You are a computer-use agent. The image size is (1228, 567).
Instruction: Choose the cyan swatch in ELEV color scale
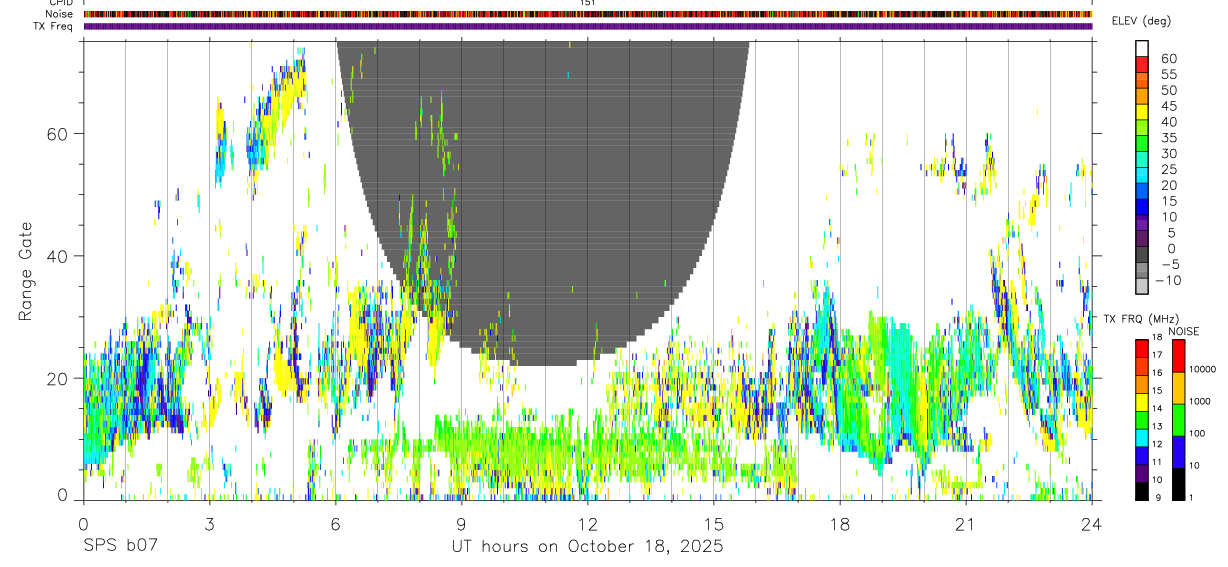click(1142, 175)
